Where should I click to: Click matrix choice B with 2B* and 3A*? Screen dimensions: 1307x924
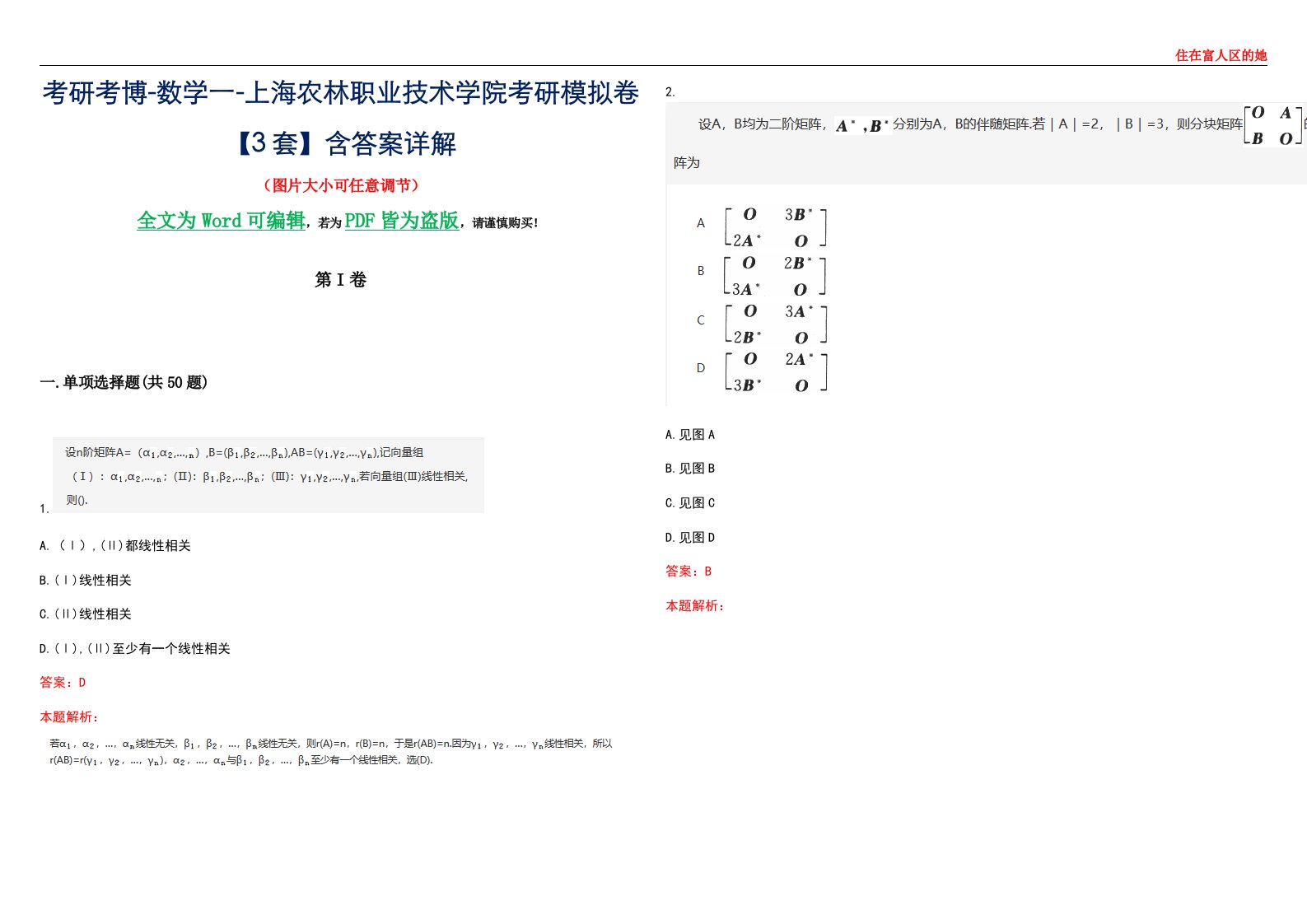pyautogui.click(x=775, y=276)
